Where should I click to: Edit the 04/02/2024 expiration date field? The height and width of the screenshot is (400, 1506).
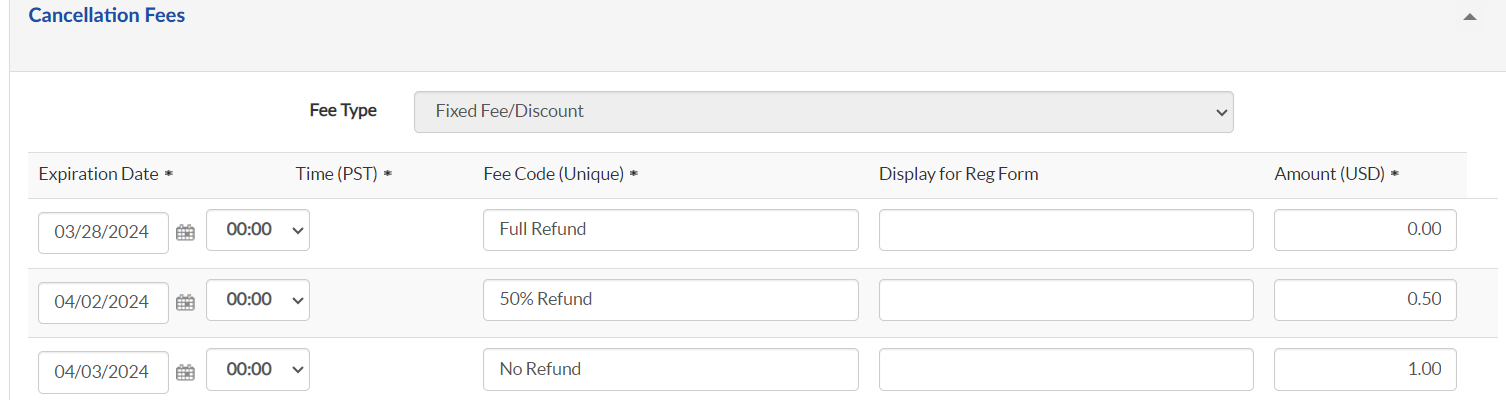click(x=103, y=302)
